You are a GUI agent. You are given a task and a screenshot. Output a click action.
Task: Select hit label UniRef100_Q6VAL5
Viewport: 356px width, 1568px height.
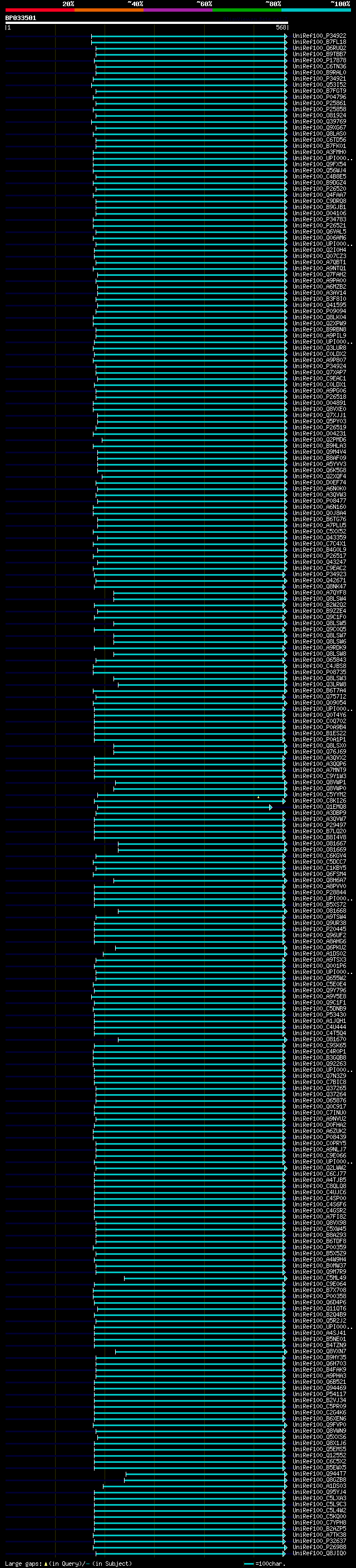[x=319, y=232]
